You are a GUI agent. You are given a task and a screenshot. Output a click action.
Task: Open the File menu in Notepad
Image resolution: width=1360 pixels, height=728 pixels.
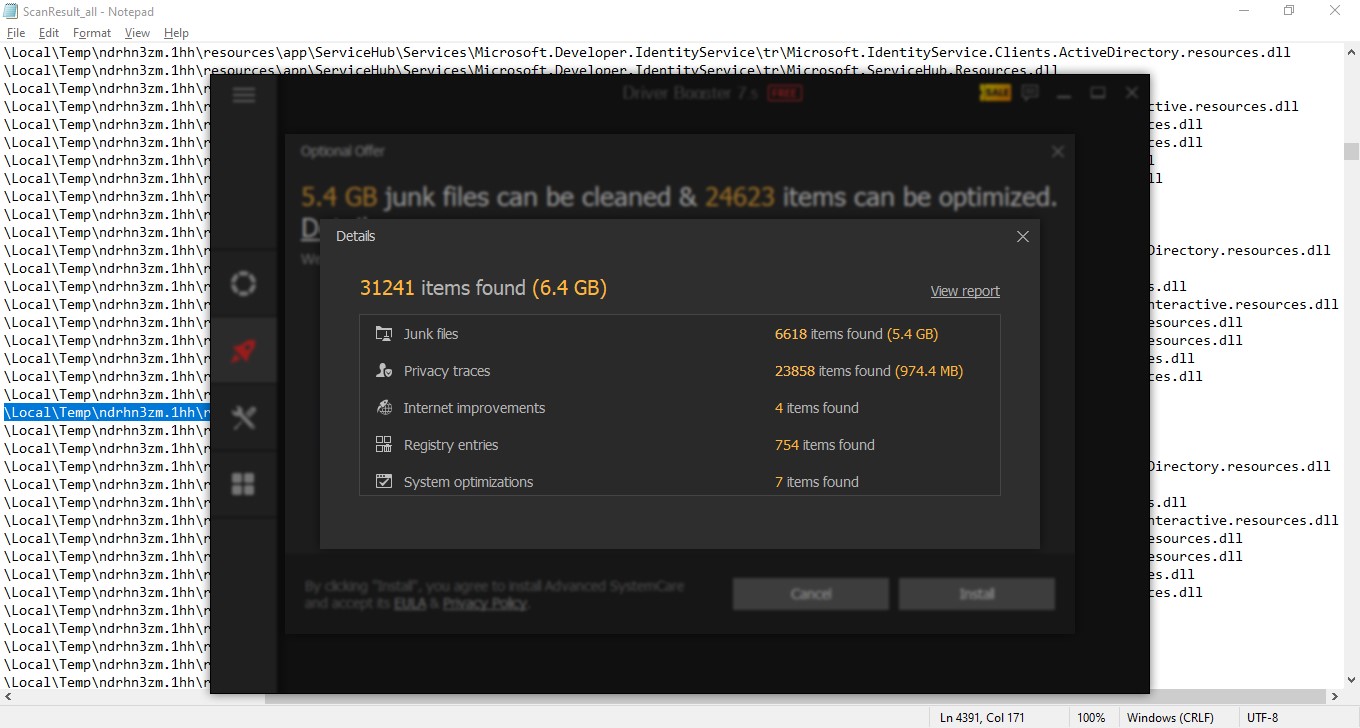tap(15, 33)
